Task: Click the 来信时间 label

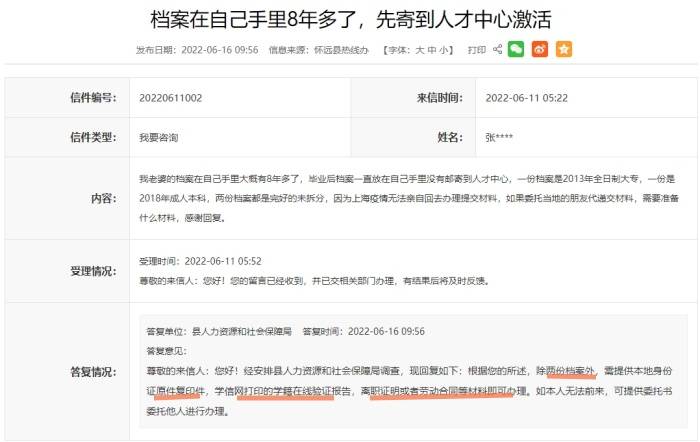Action: pos(440,98)
